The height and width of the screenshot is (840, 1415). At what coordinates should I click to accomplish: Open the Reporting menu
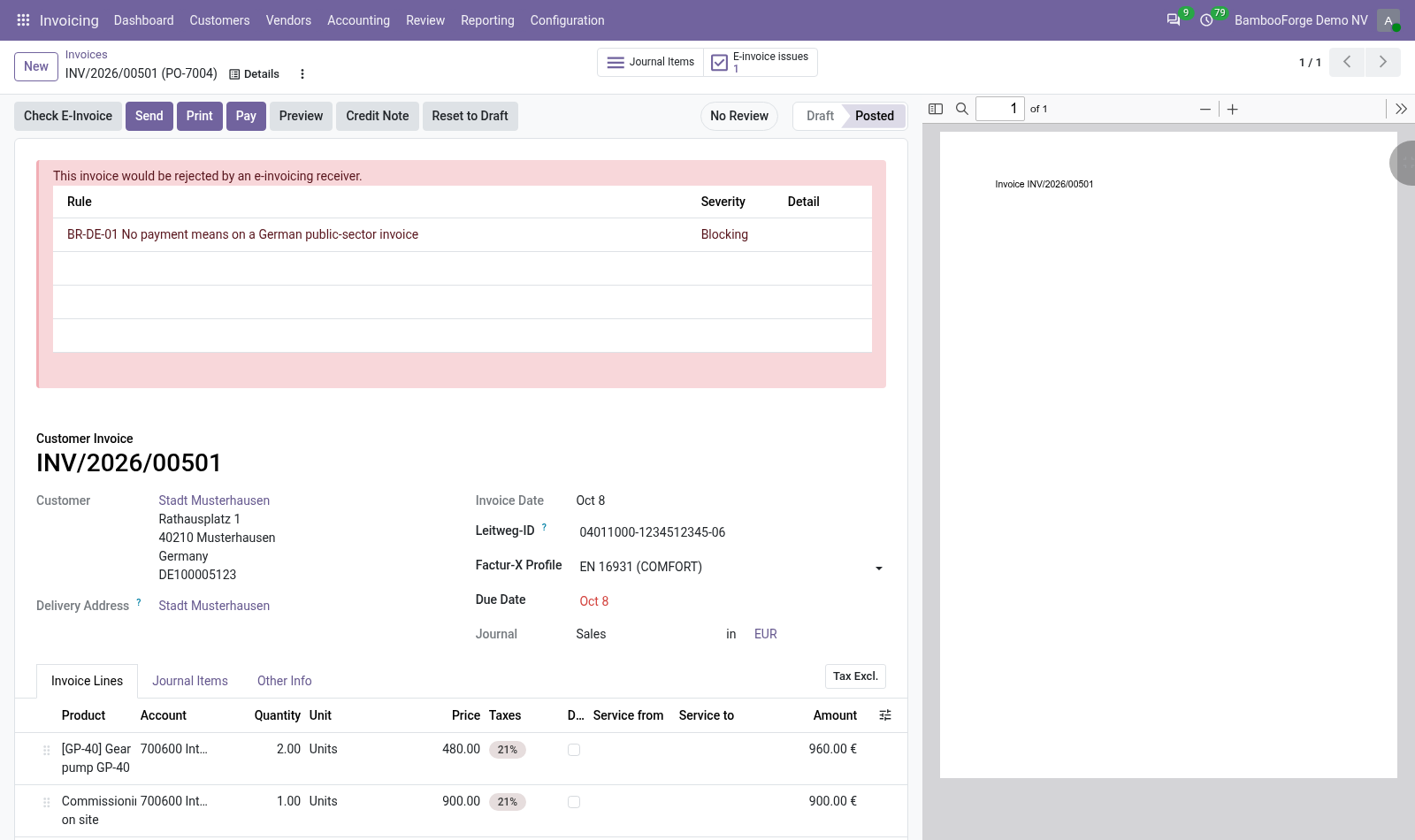point(487,20)
